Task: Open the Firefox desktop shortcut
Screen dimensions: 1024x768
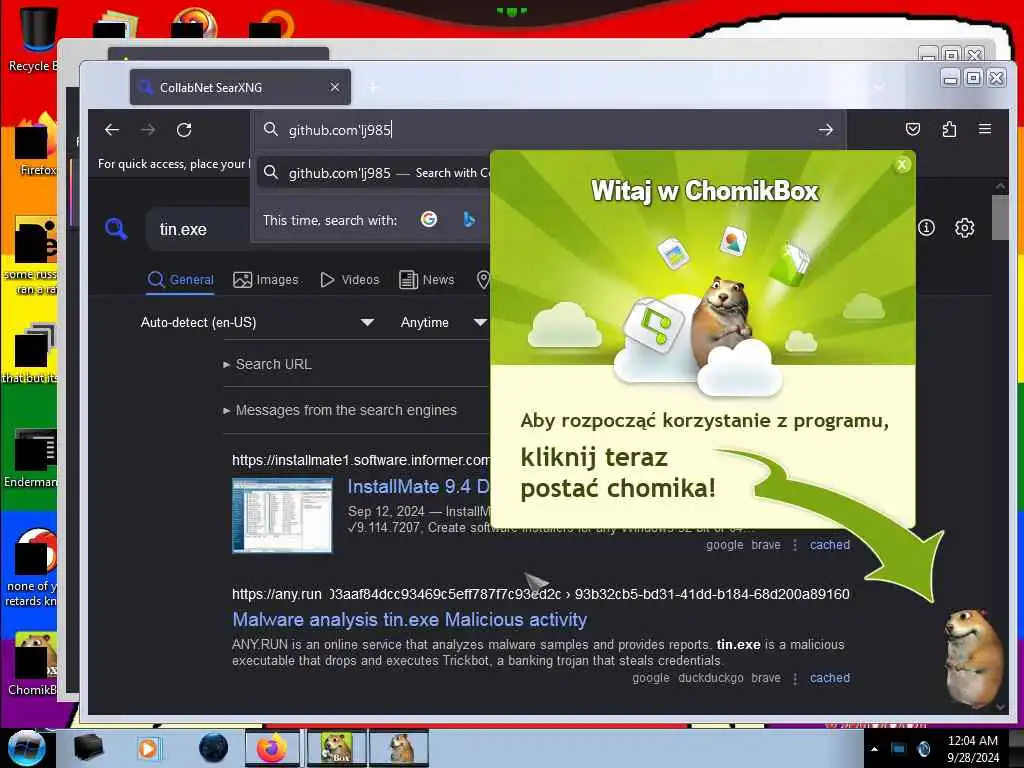Action: (36, 145)
